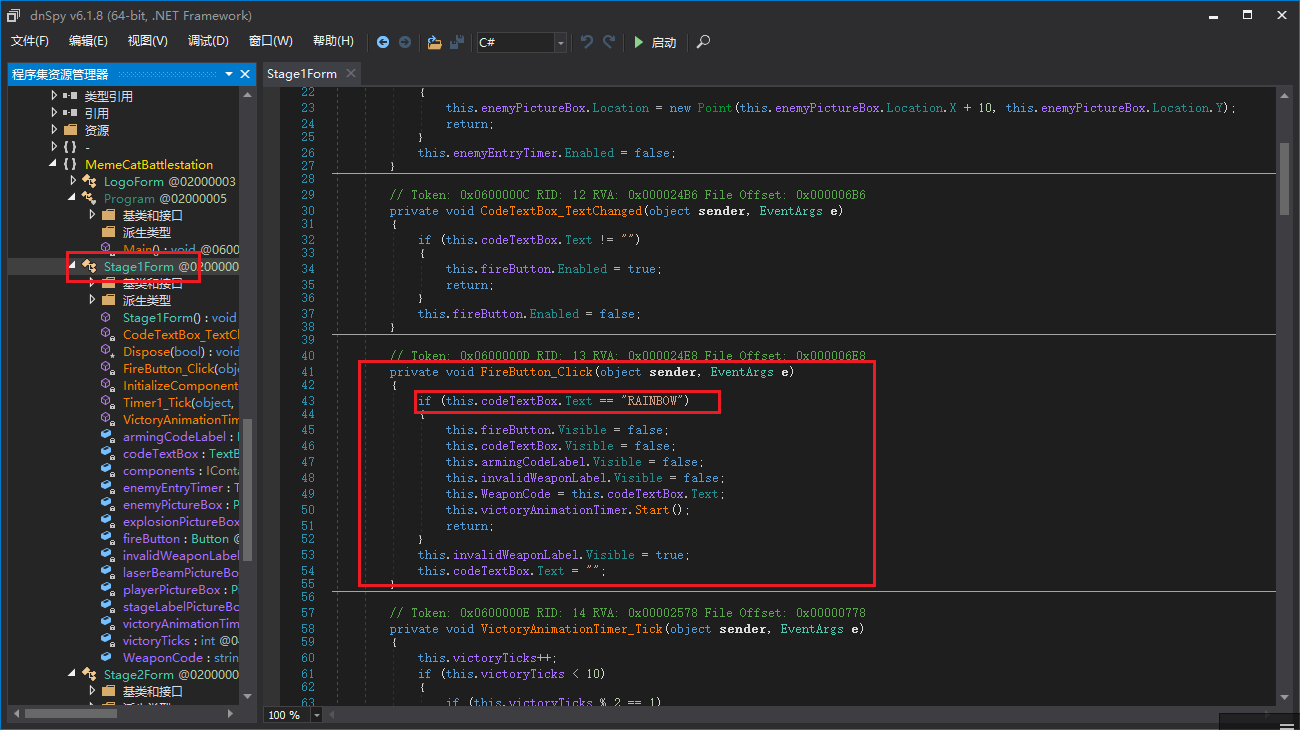The width and height of the screenshot is (1300, 730).
Task: Open the C# language dropdown
Action: pos(560,42)
